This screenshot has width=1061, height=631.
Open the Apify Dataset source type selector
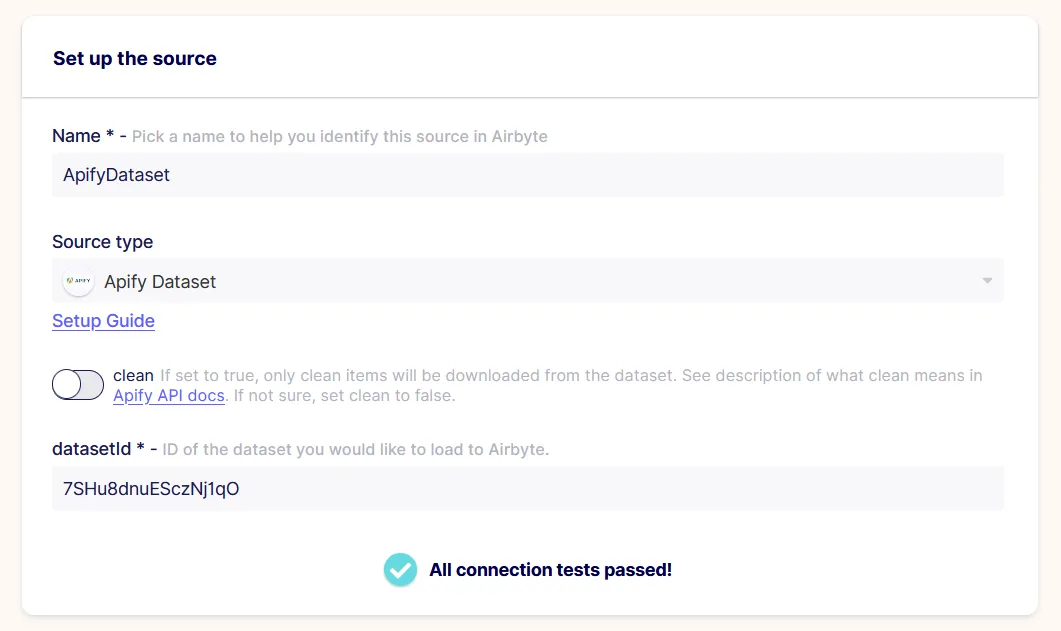coord(528,281)
